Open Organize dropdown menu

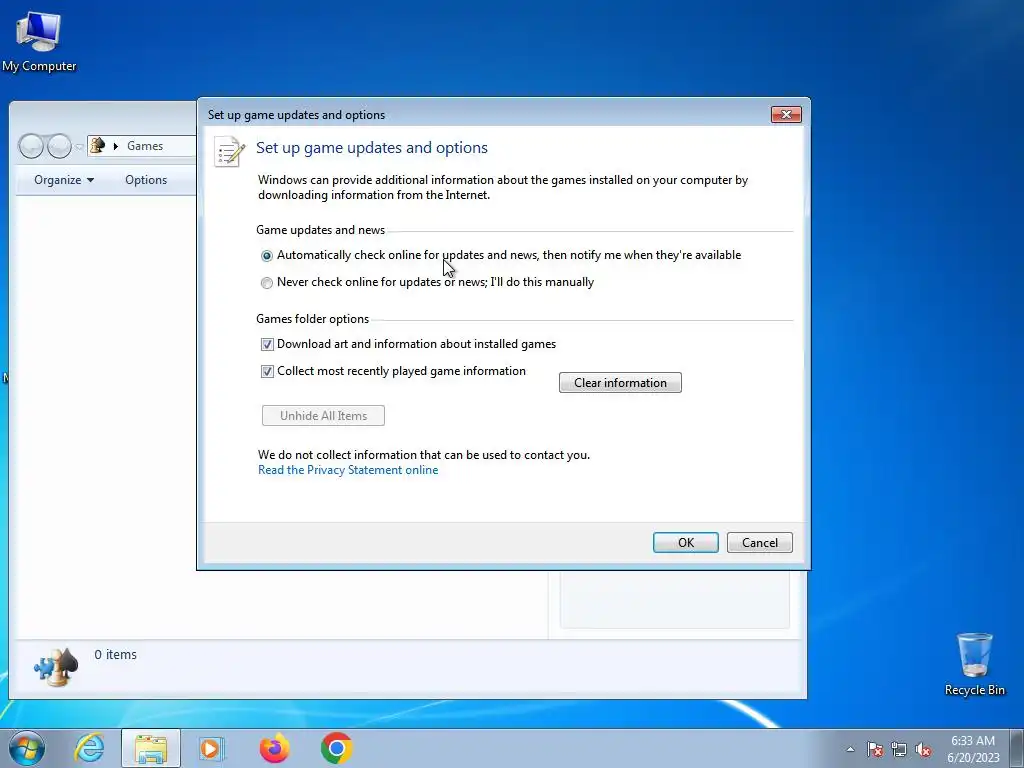pos(63,180)
